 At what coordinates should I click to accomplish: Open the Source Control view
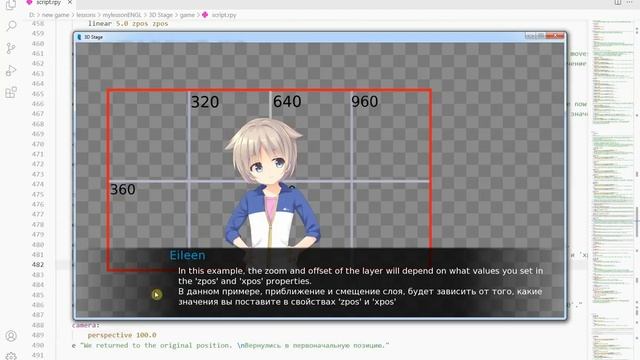tap(11, 48)
